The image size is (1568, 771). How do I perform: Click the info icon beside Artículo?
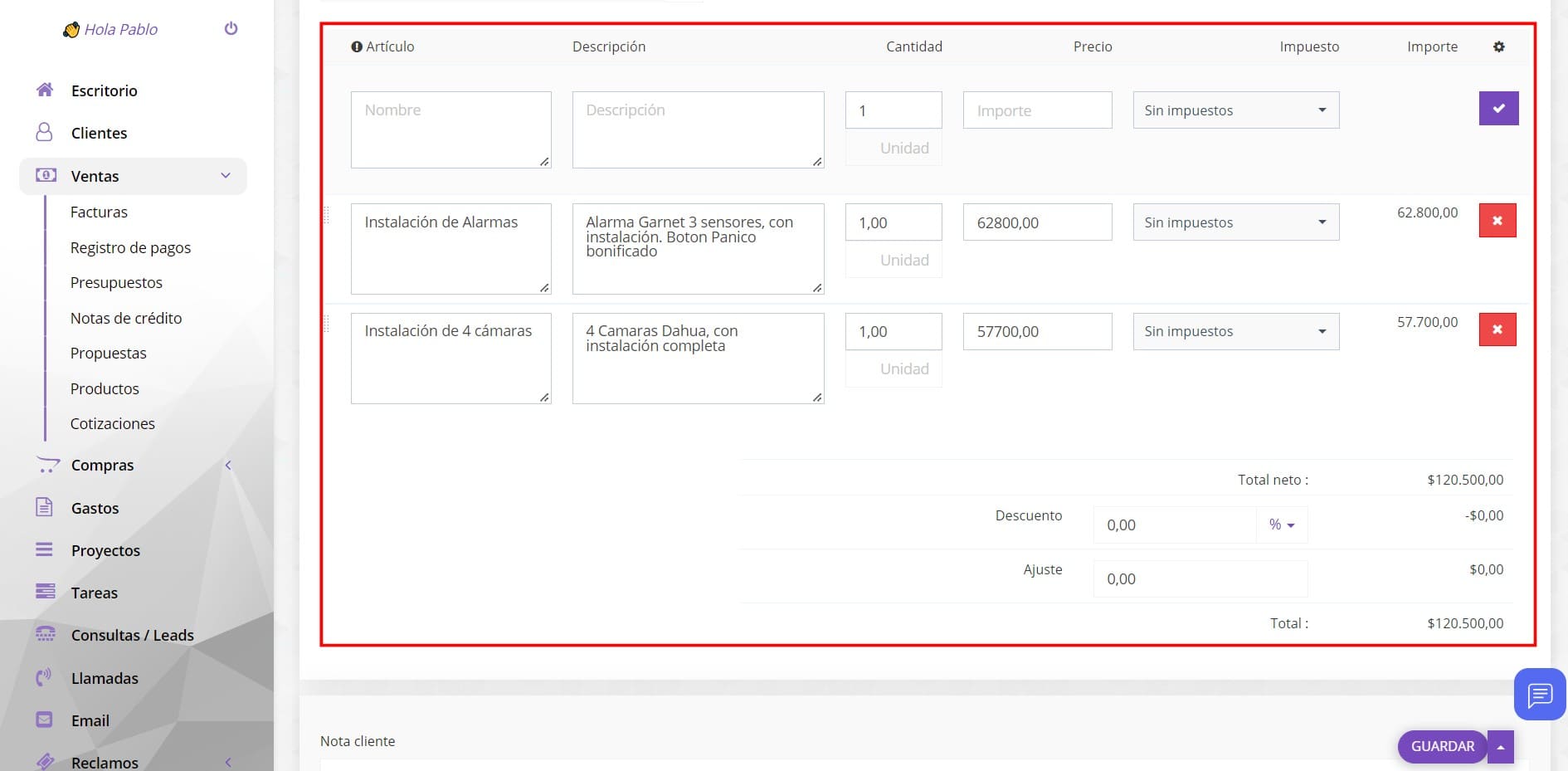pyautogui.click(x=357, y=46)
